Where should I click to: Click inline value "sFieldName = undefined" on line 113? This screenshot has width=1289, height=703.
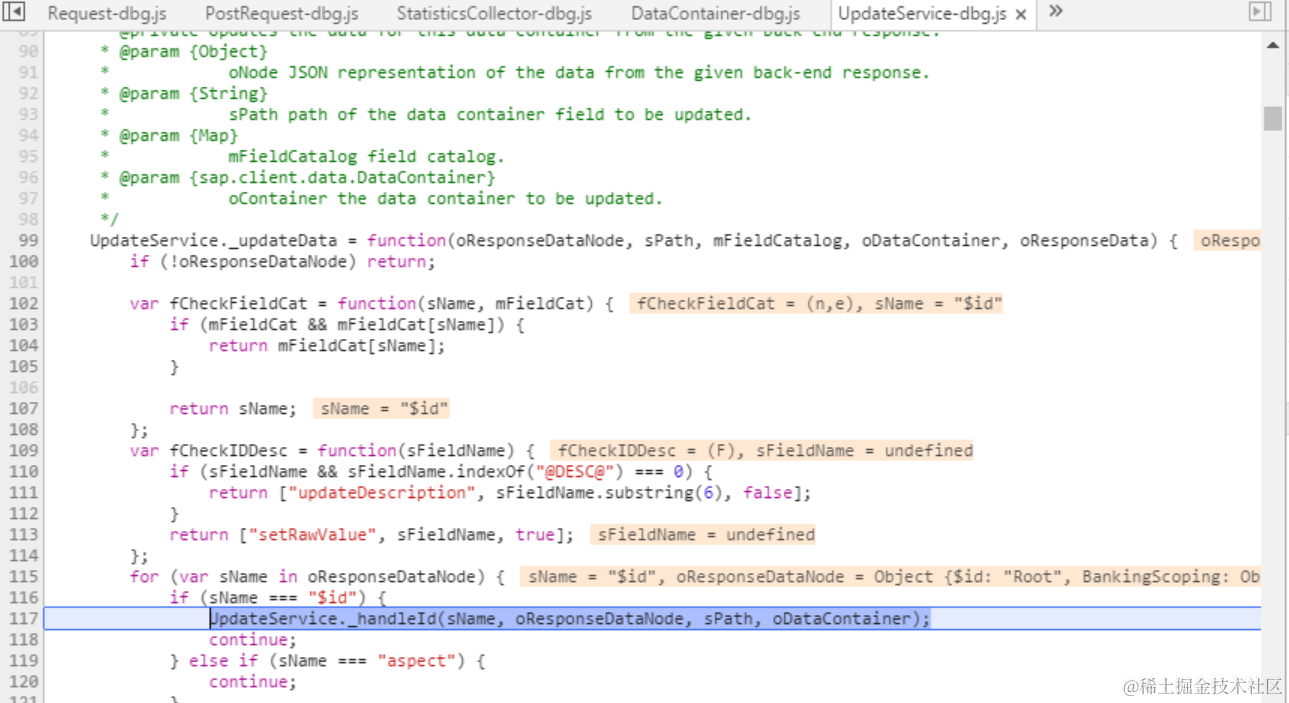click(703, 534)
